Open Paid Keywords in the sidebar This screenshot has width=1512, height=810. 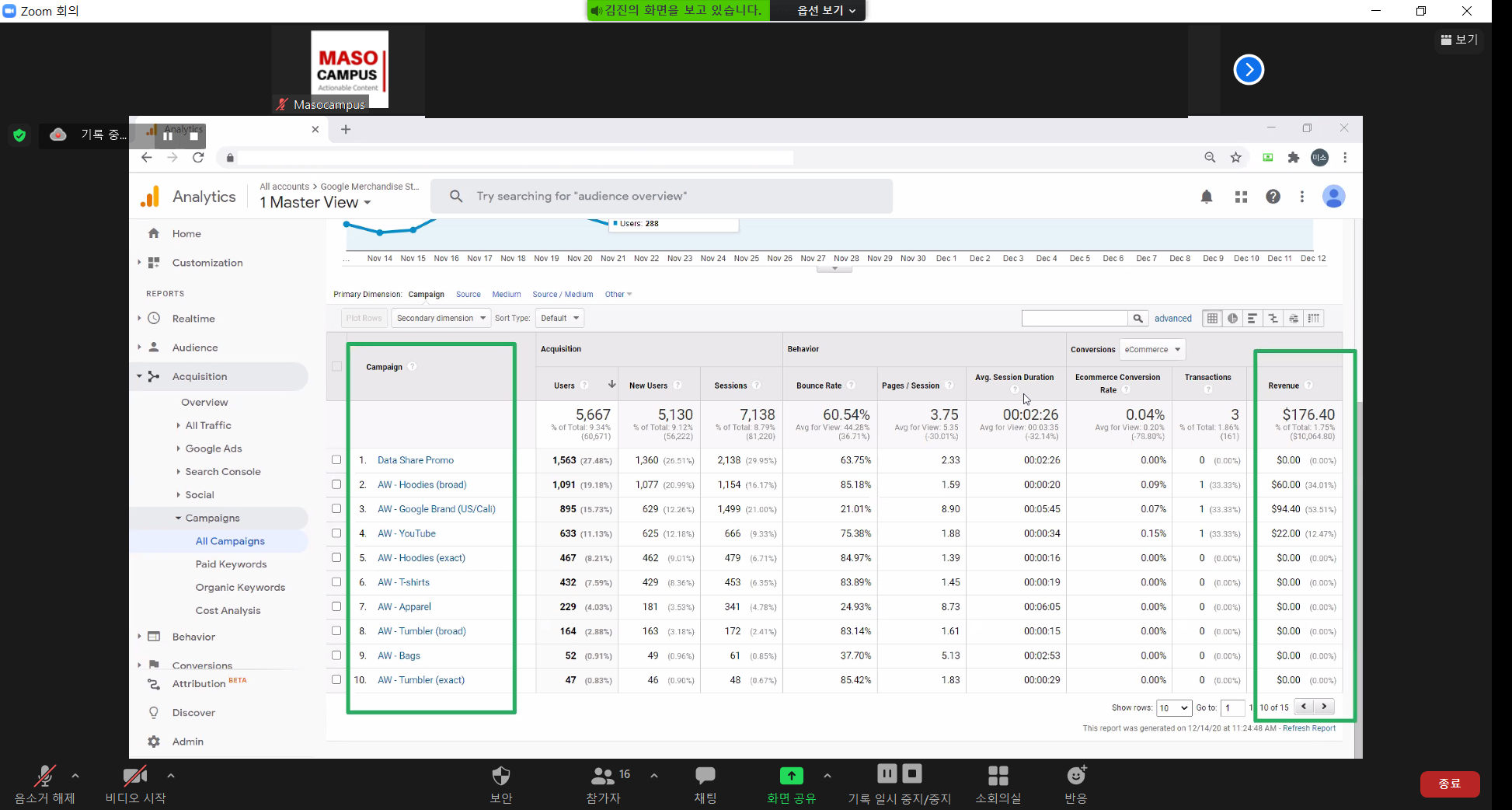tap(231, 564)
